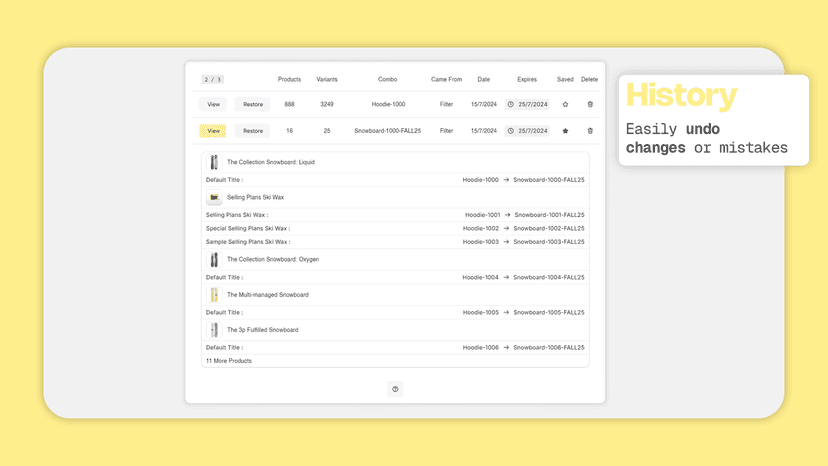Click View button for Hoodie-1000 row
828x466 pixels.
click(213, 105)
